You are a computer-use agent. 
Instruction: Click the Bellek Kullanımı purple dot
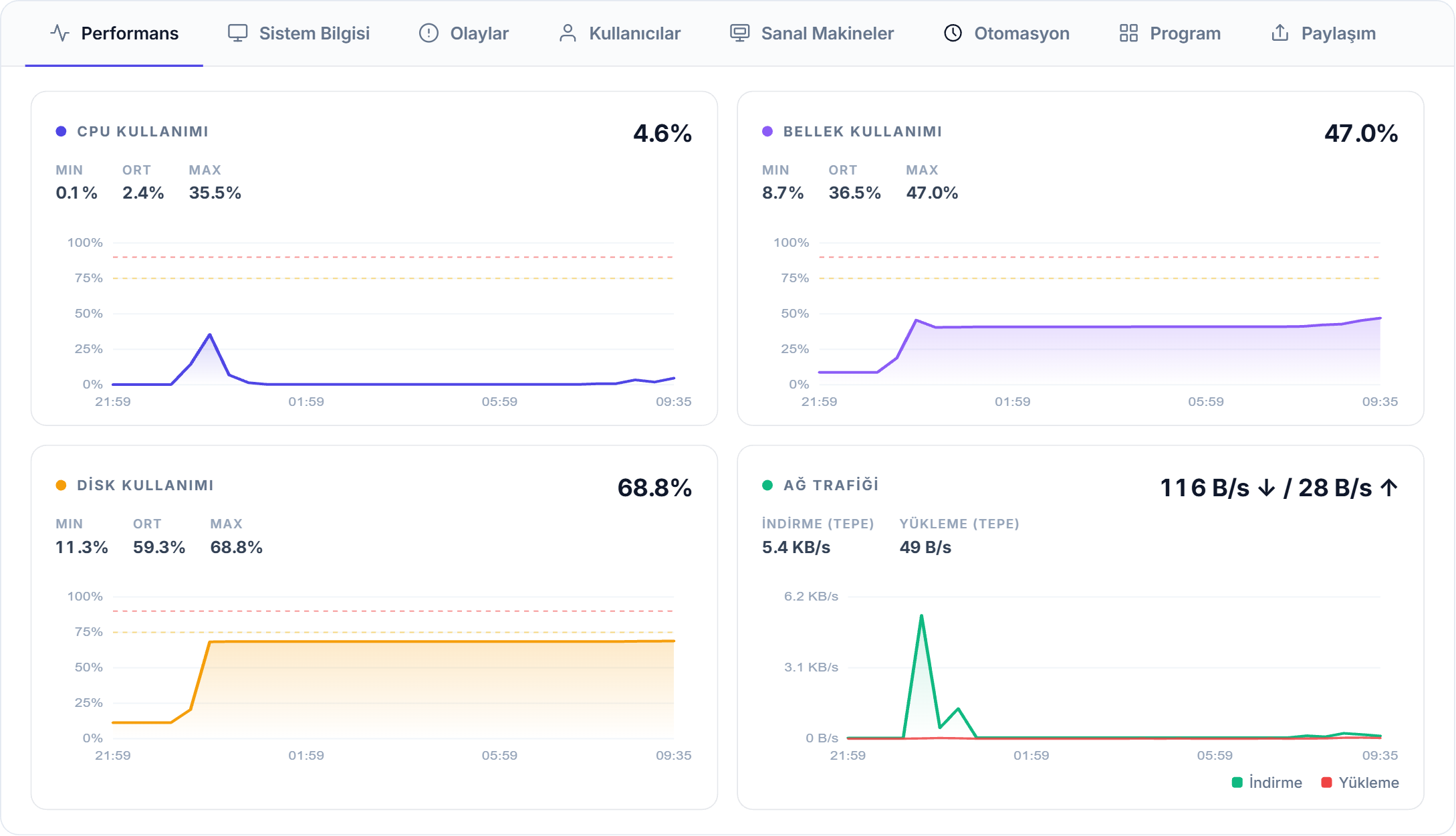coord(767,131)
